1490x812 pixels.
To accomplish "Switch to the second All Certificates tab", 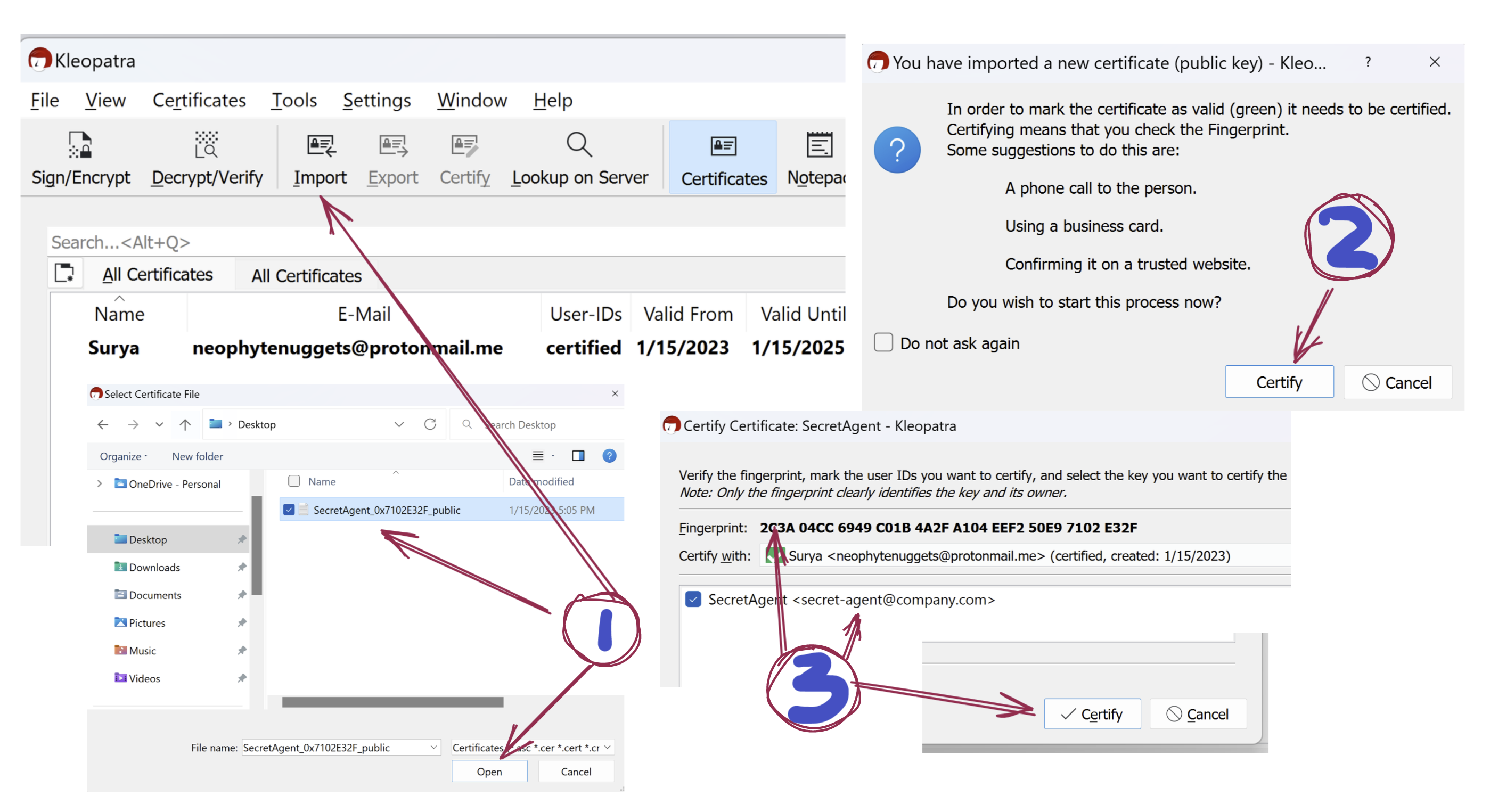I will point(306,275).
